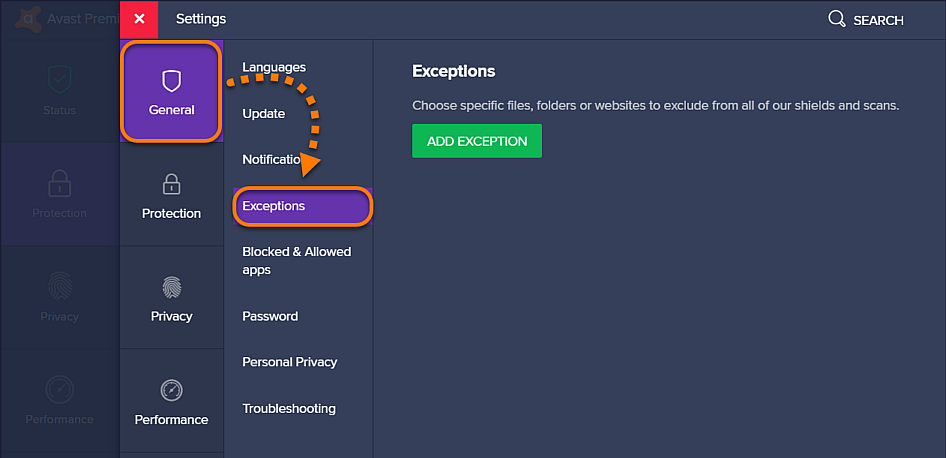
Task: Click the search magnifier icon
Action: [837, 19]
